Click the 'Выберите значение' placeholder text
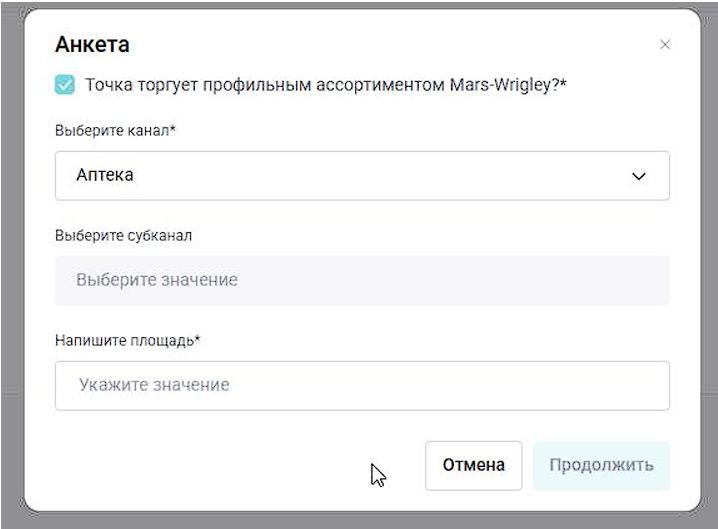Image resolution: width=718 pixels, height=529 pixels. pyautogui.click(x=157, y=280)
